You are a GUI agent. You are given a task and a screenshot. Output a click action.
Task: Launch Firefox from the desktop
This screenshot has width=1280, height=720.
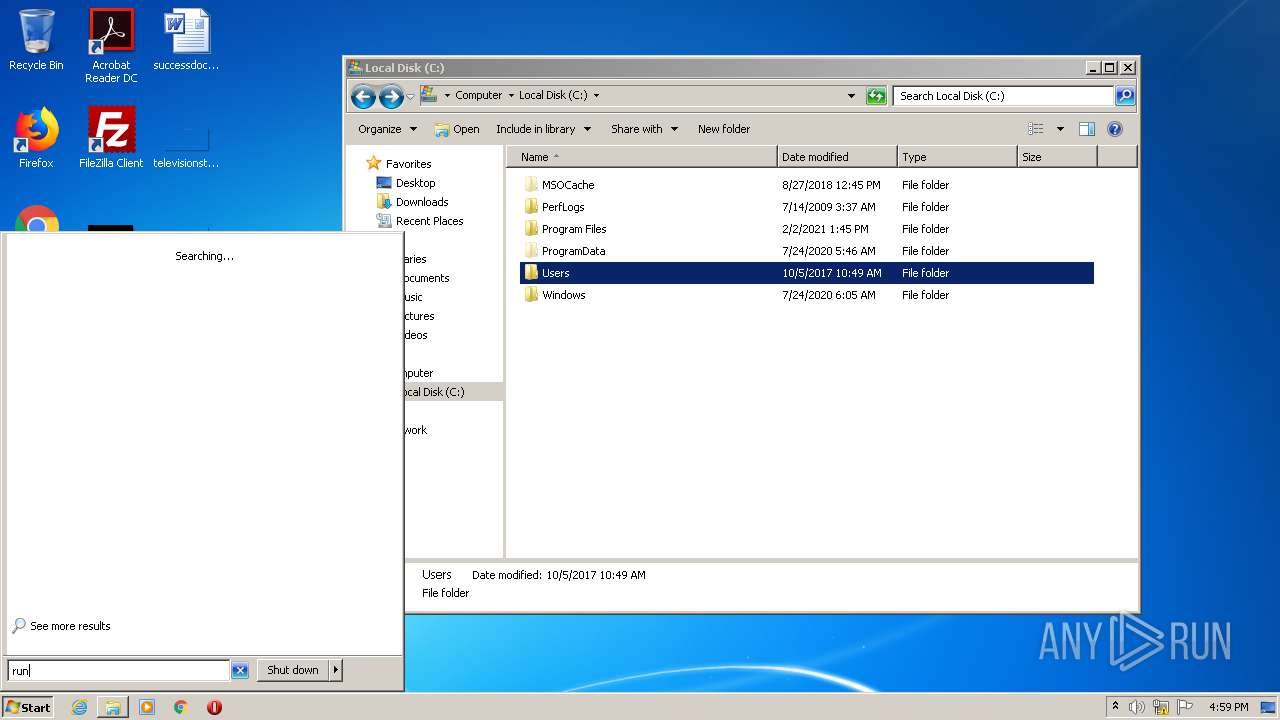(36, 138)
